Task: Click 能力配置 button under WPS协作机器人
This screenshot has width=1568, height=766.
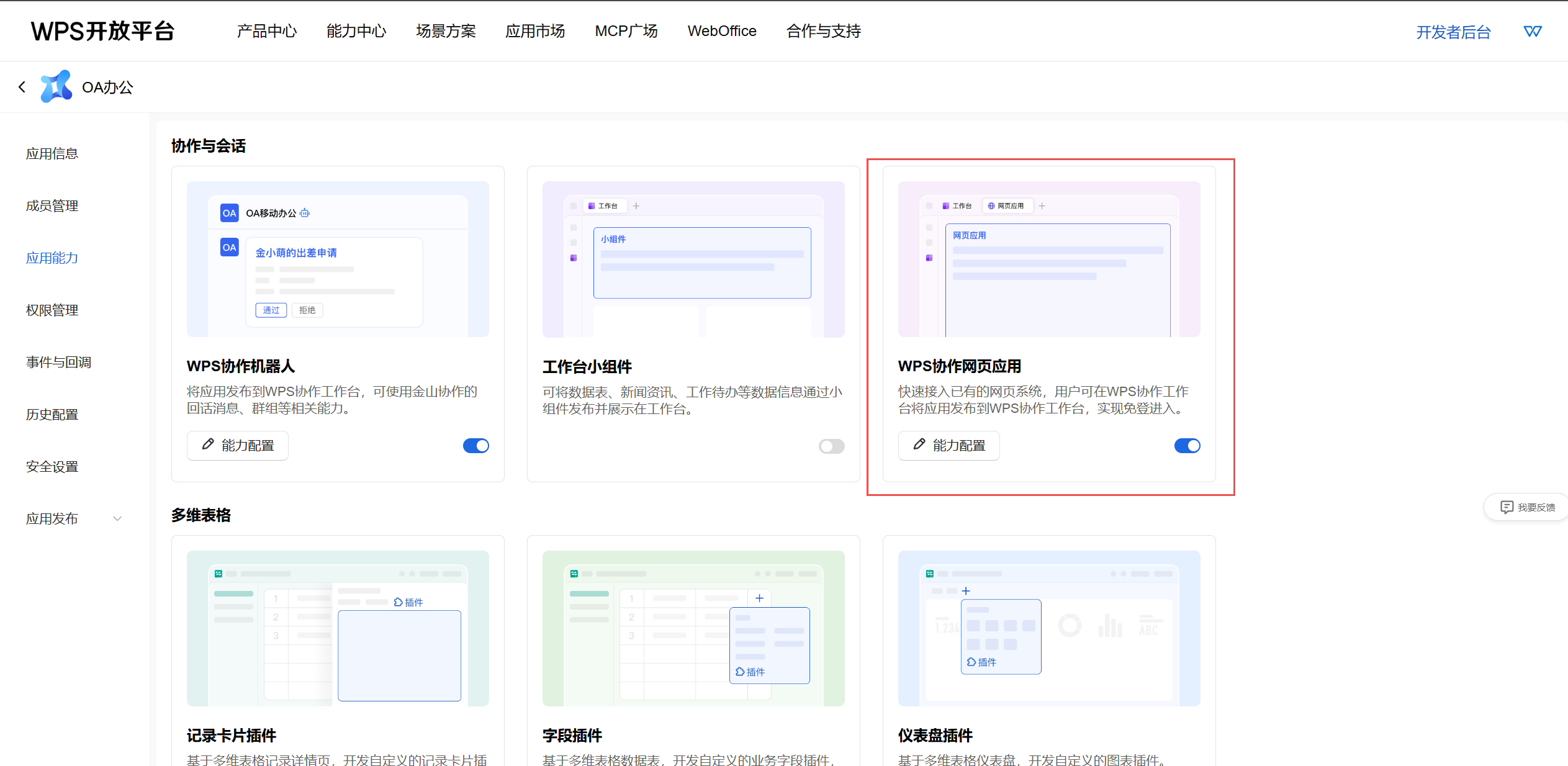Action: point(238,446)
